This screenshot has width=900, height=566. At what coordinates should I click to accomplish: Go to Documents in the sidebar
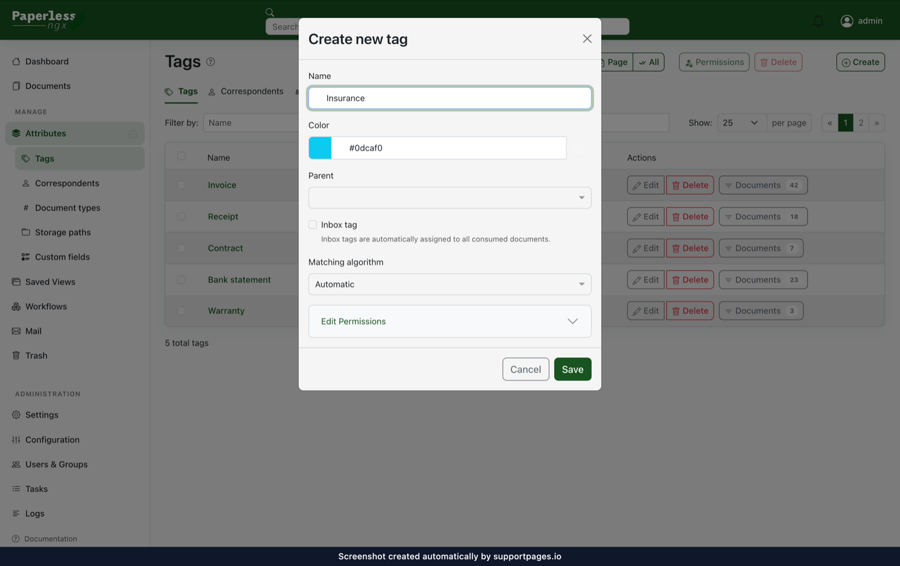(x=48, y=86)
